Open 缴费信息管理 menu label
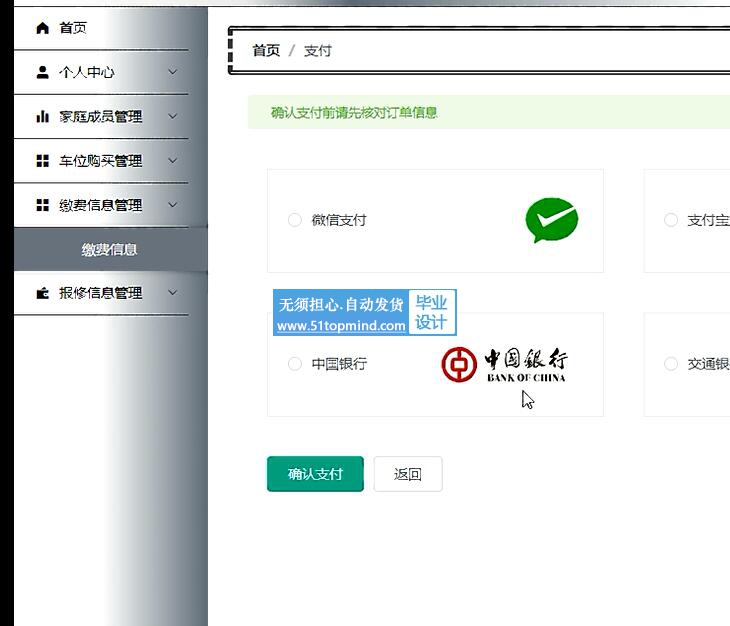The image size is (730, 626). [x=101, y=205]
